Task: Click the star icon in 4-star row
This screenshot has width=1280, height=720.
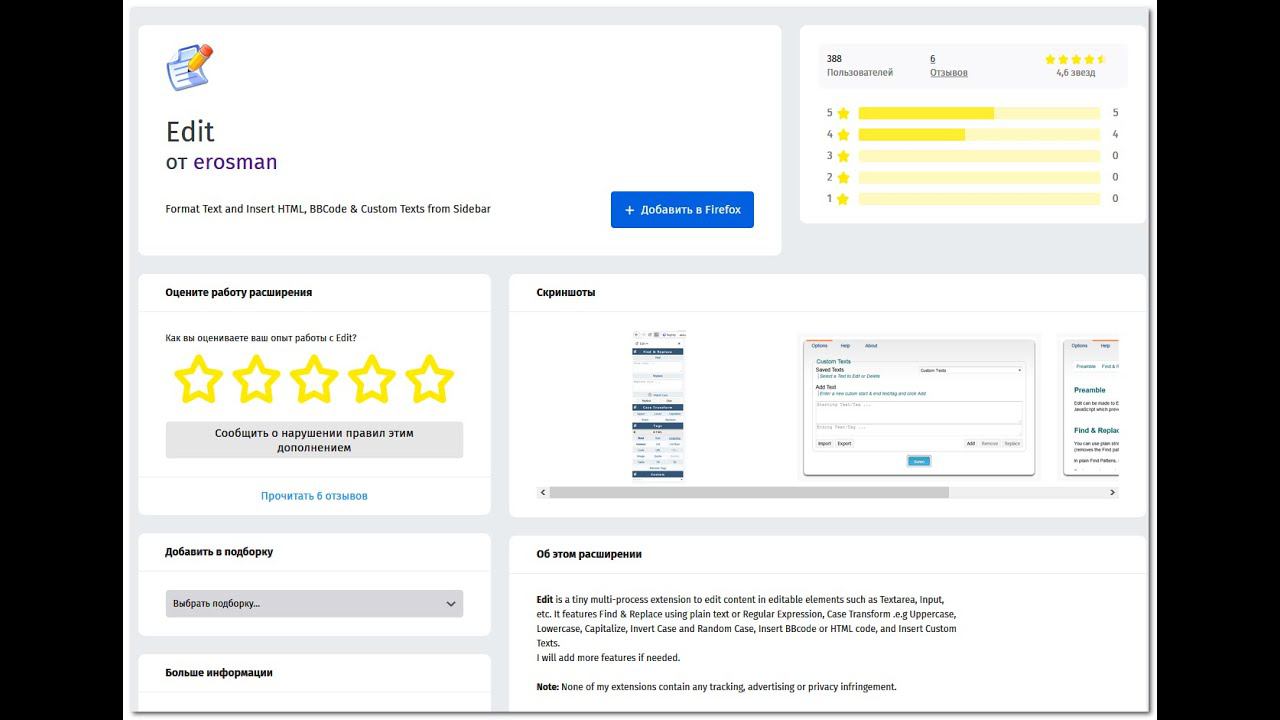Action: pos(843,135)
